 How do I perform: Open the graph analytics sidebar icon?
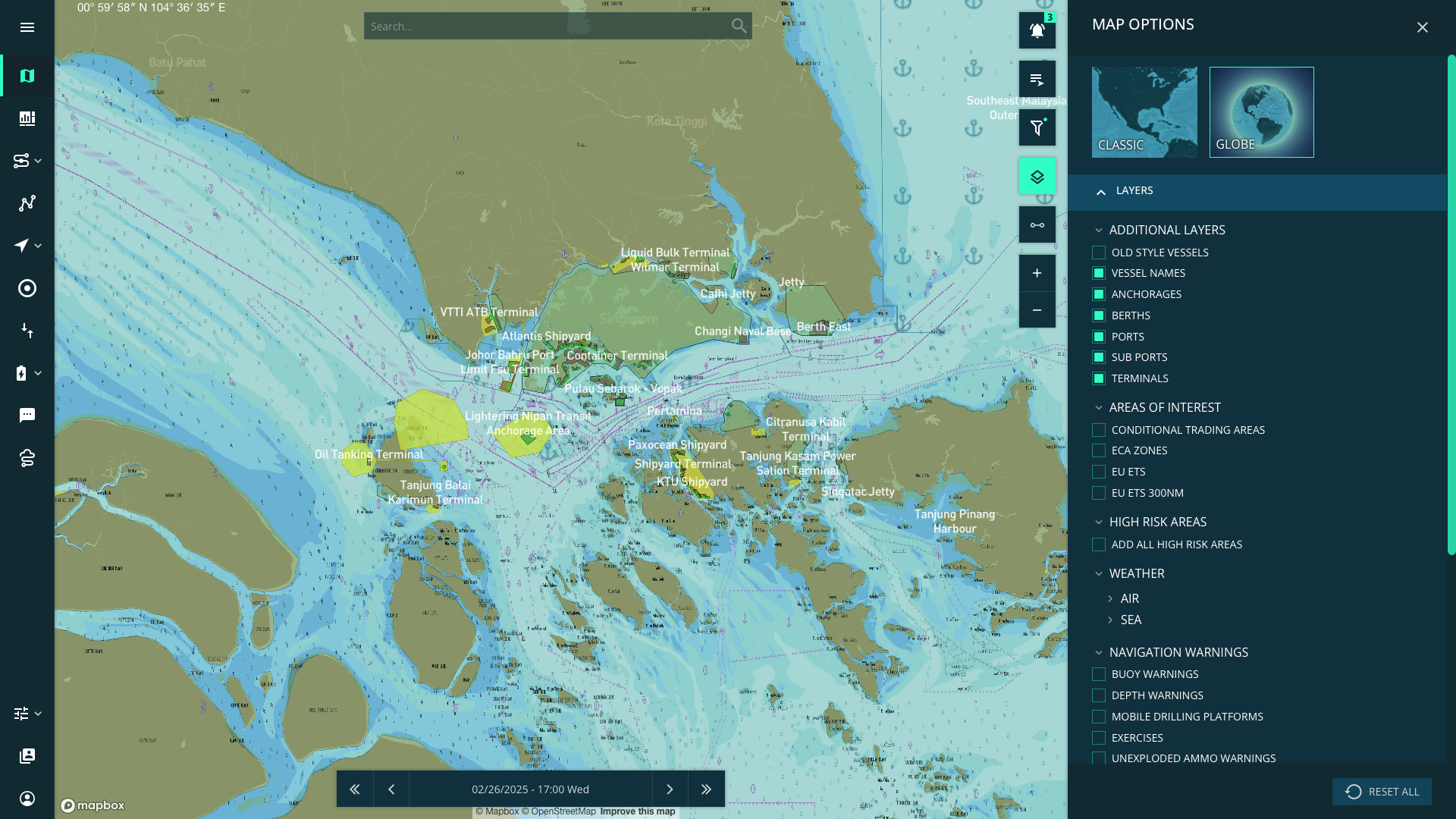(27, 203)
